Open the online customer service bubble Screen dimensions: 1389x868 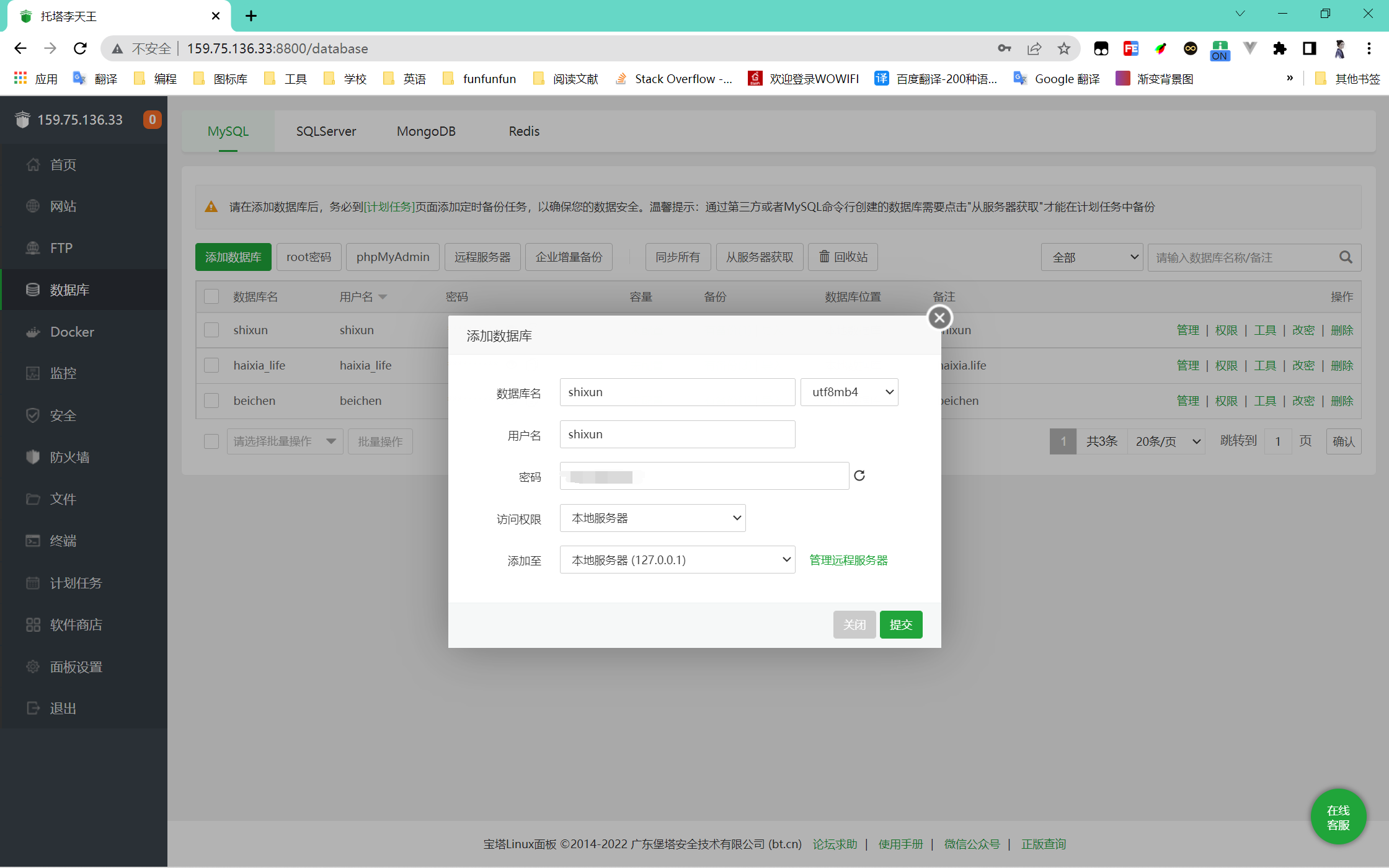(1338, 817)
